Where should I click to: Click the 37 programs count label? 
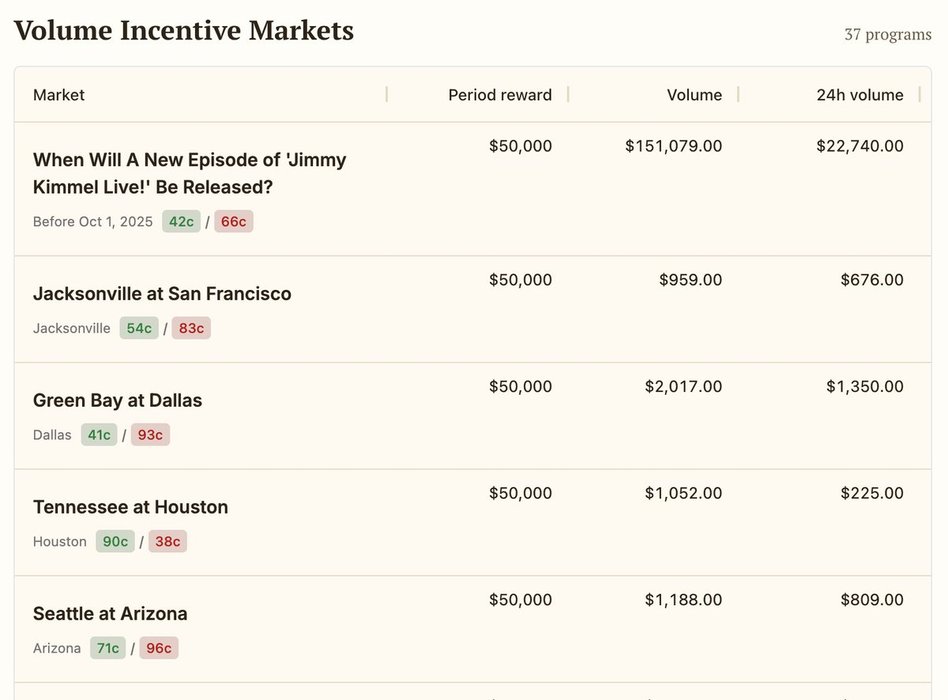[x=887, y=34]
